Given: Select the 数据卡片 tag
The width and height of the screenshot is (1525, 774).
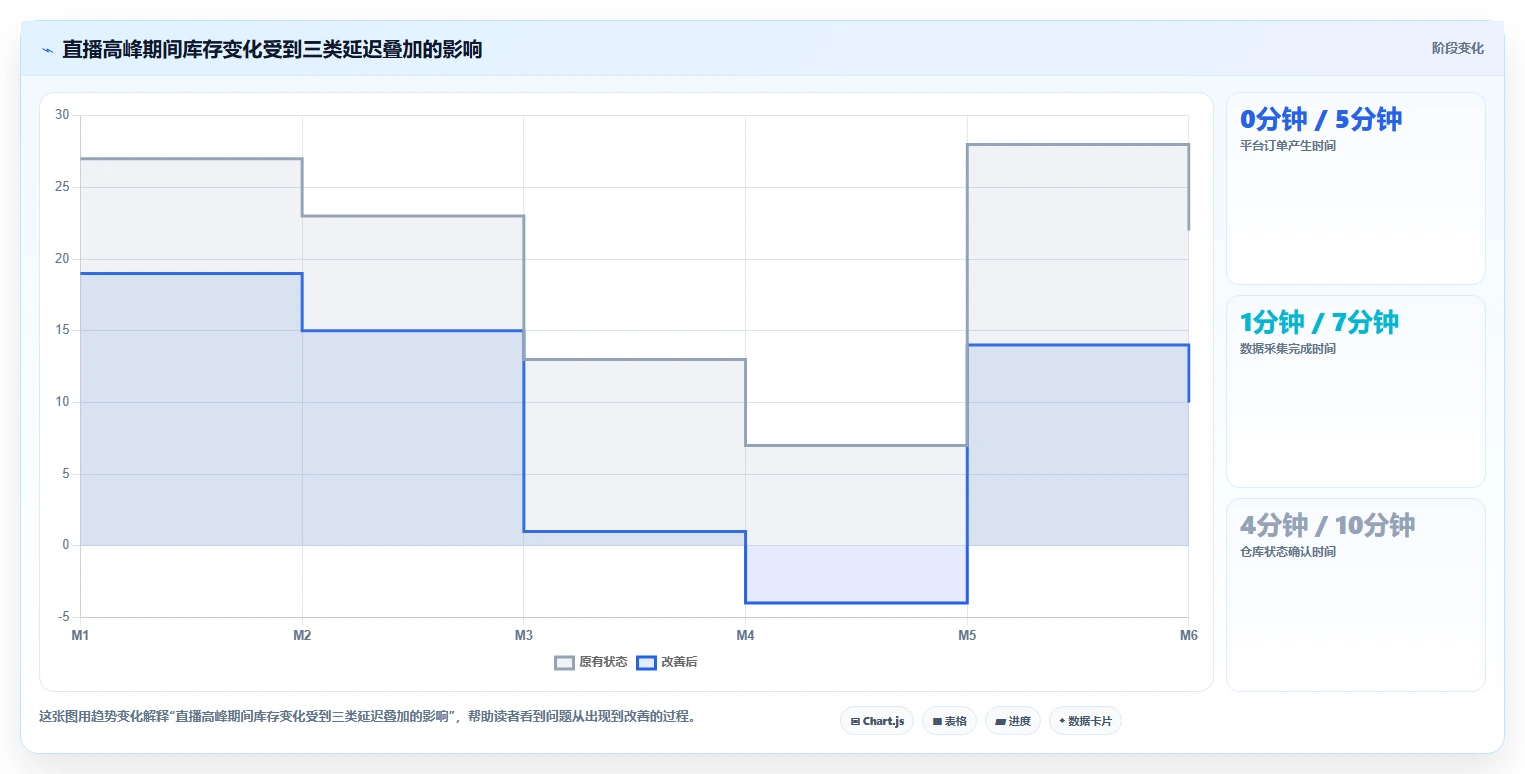Looking at the screenshot, I should tap(1085, 721).
